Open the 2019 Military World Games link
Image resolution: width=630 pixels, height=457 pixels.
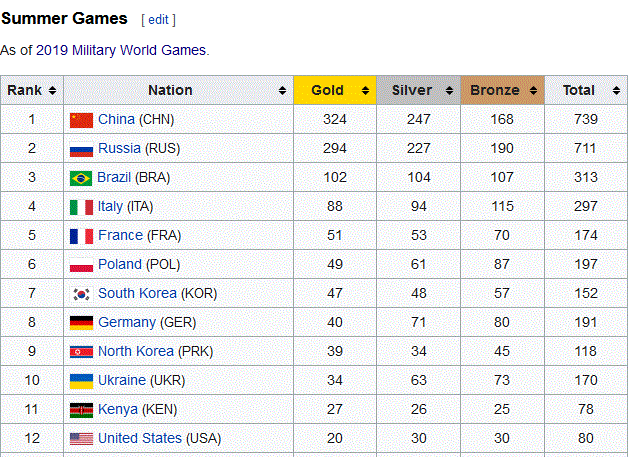tap(120, 50)
